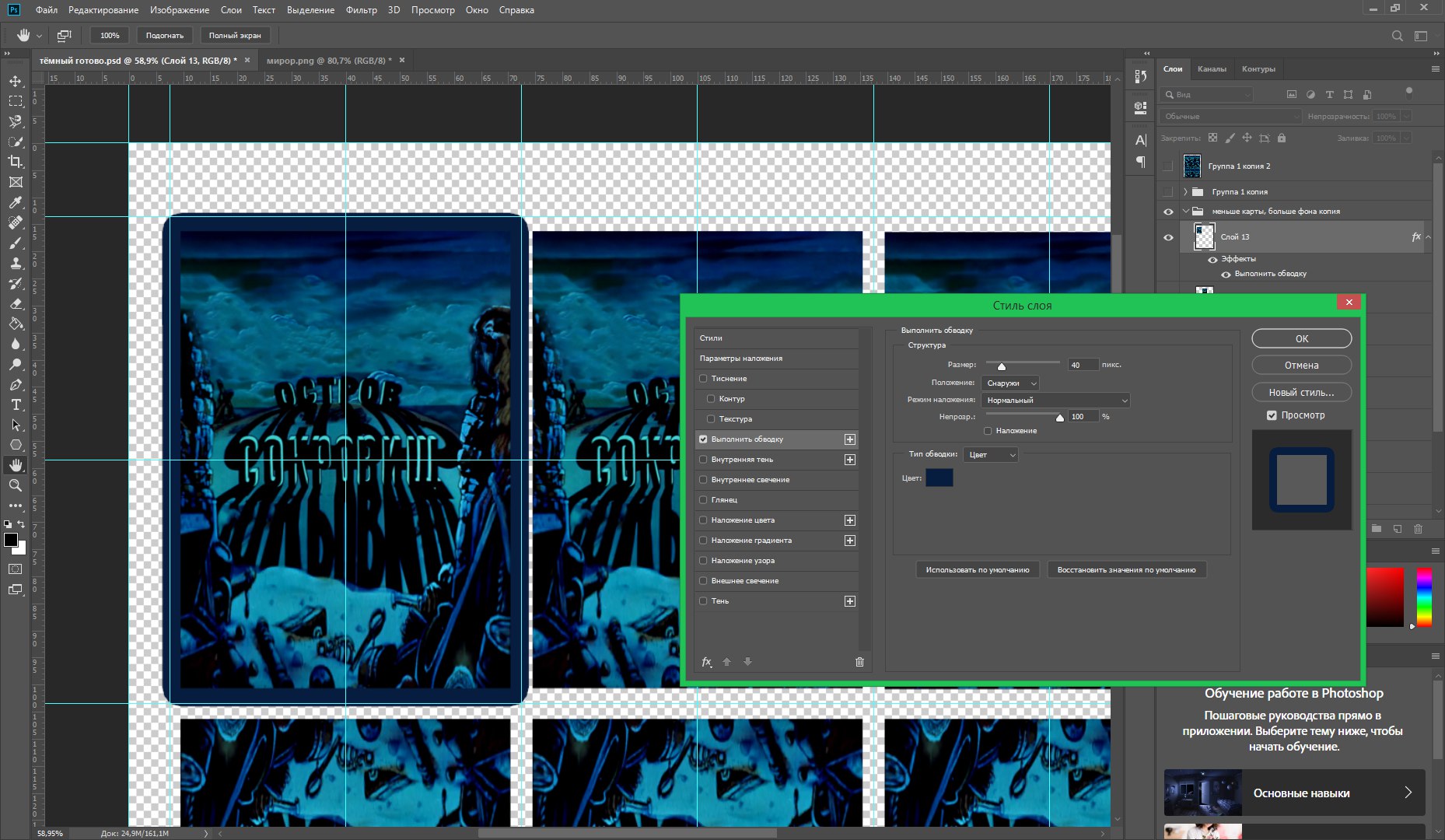1445x840 pixels.
Task: Select the Lasso tool
Action: pyautogui.click(x=16, y=121)
